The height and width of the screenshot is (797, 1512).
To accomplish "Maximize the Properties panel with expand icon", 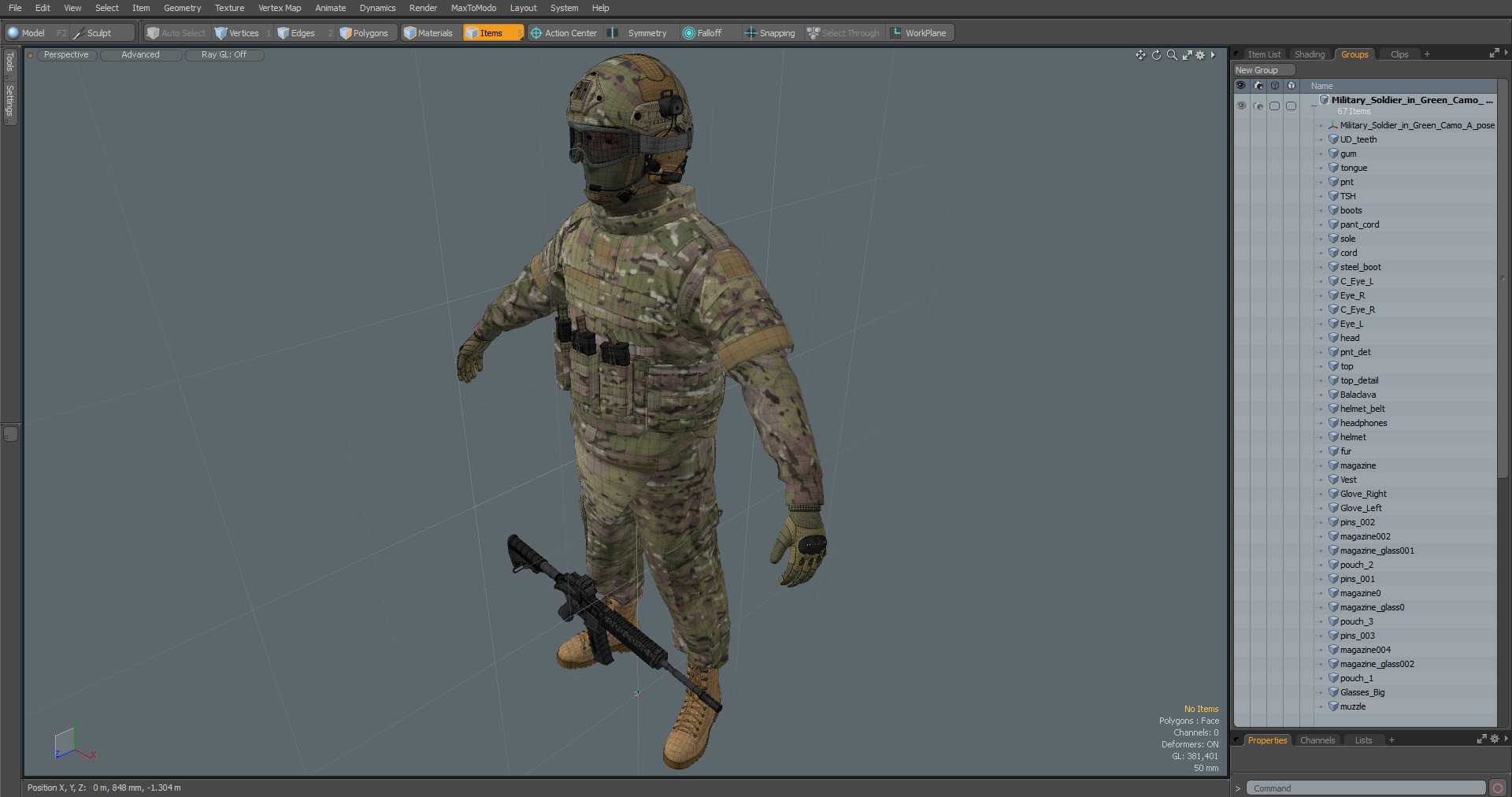I will click(1481, 739).
